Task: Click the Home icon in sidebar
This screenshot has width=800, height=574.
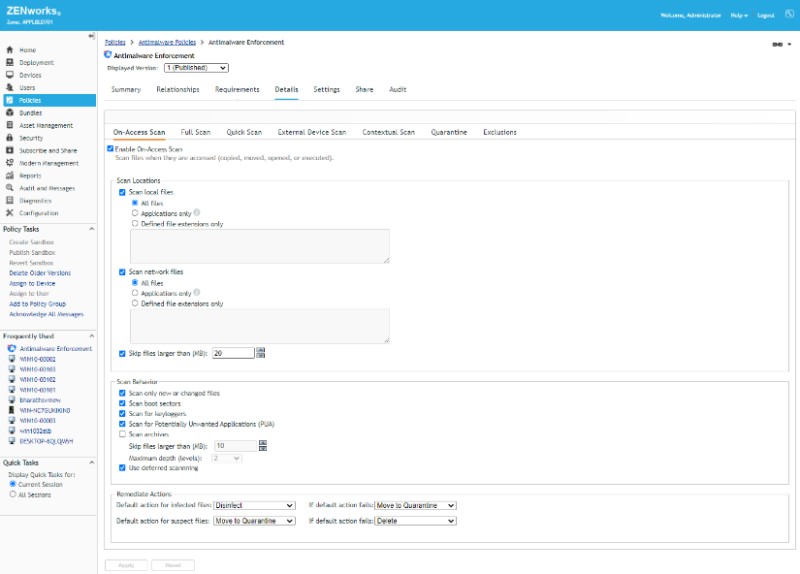Action: 9,50
